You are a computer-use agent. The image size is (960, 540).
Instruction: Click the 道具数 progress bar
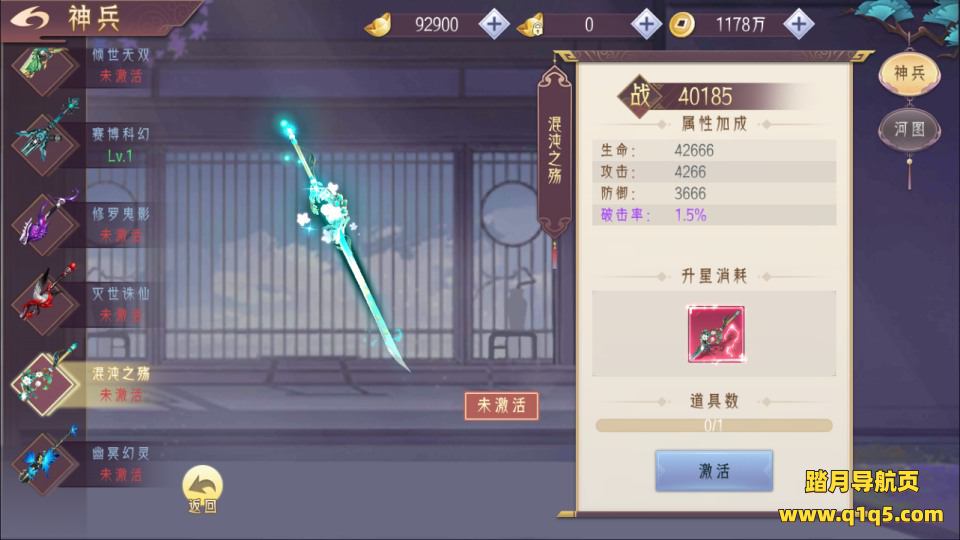[714, 425]
